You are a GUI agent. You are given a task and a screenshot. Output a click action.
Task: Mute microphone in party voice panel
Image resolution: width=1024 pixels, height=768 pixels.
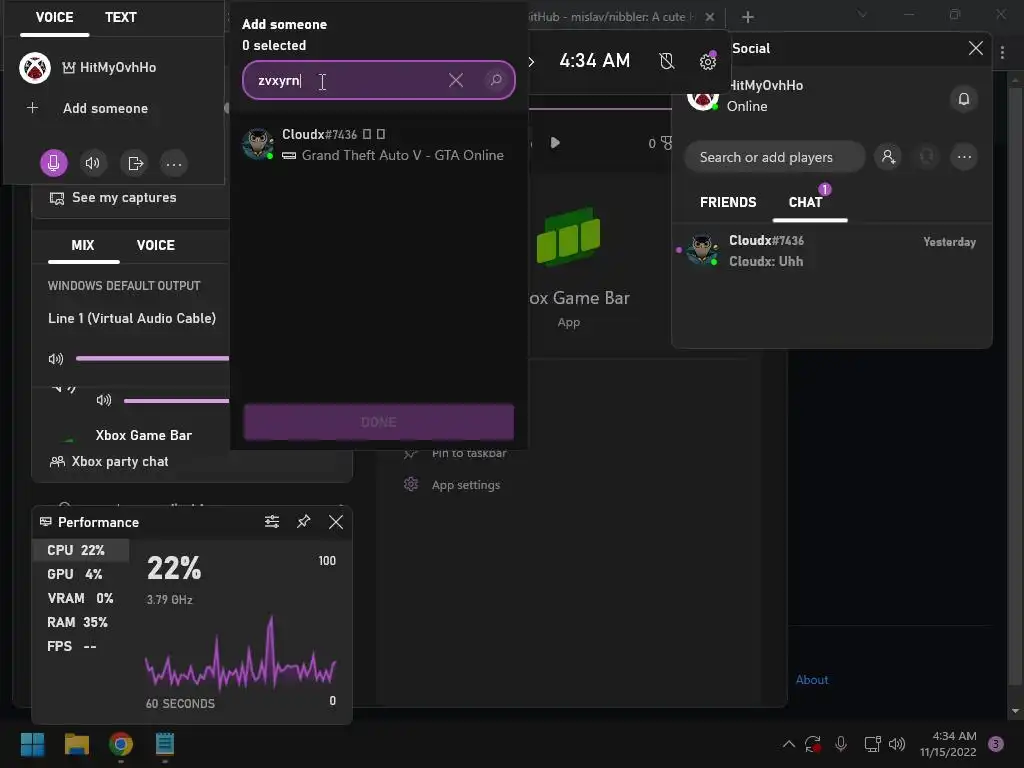[x=54, y=163]
